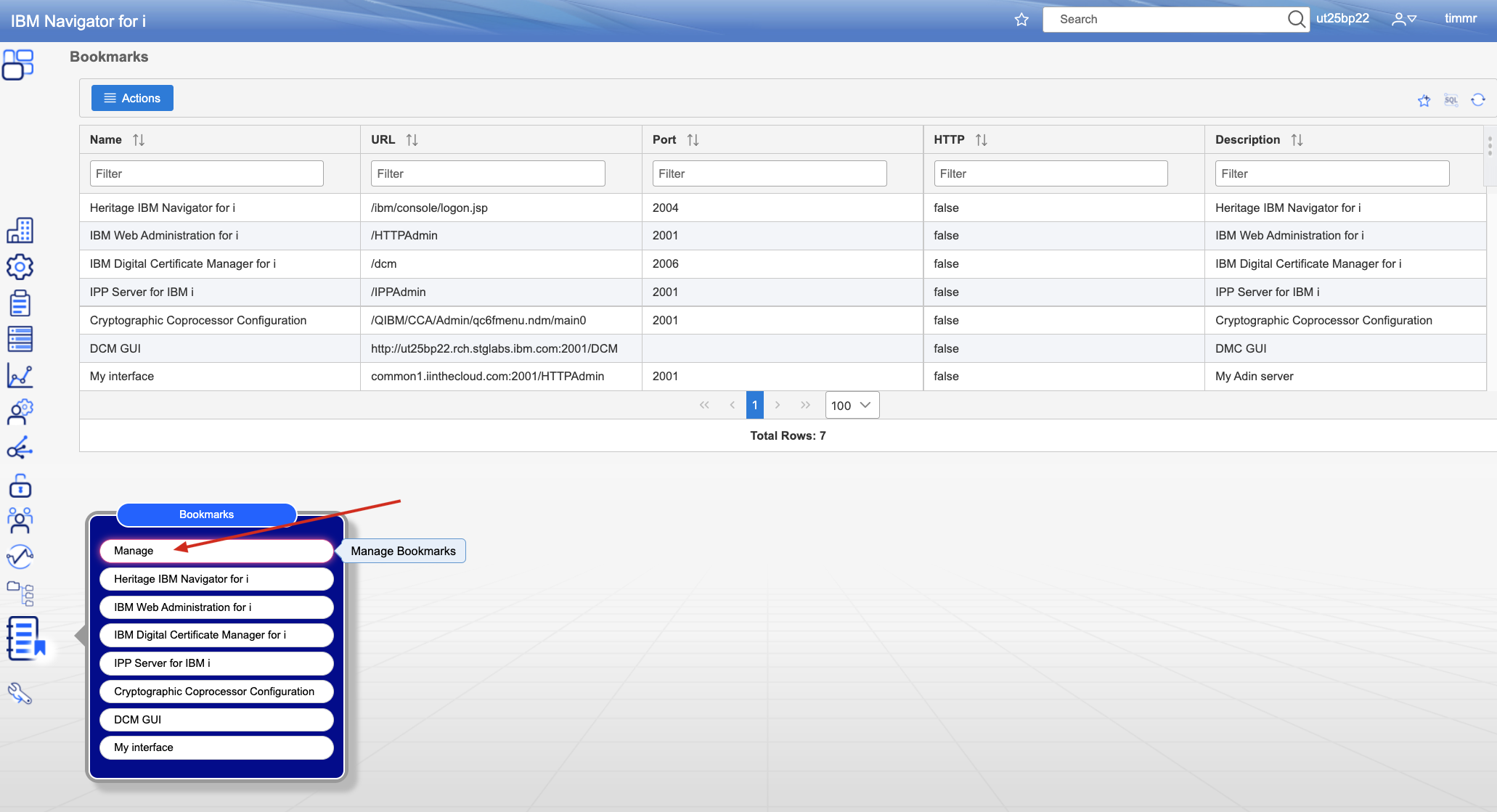This screenshot has width=1497, height=812.
Task: Open the dashboard icon in the sidebar
Action: (x=18, y=65)
